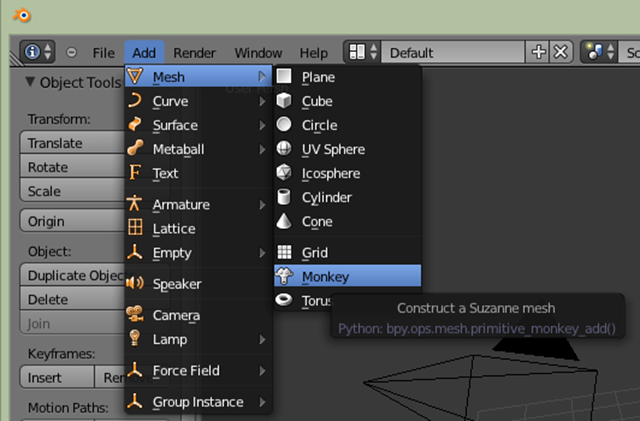Click the Default screen layout name field
Viewport: 640px width, 421px height.
(x=455, y=52)
